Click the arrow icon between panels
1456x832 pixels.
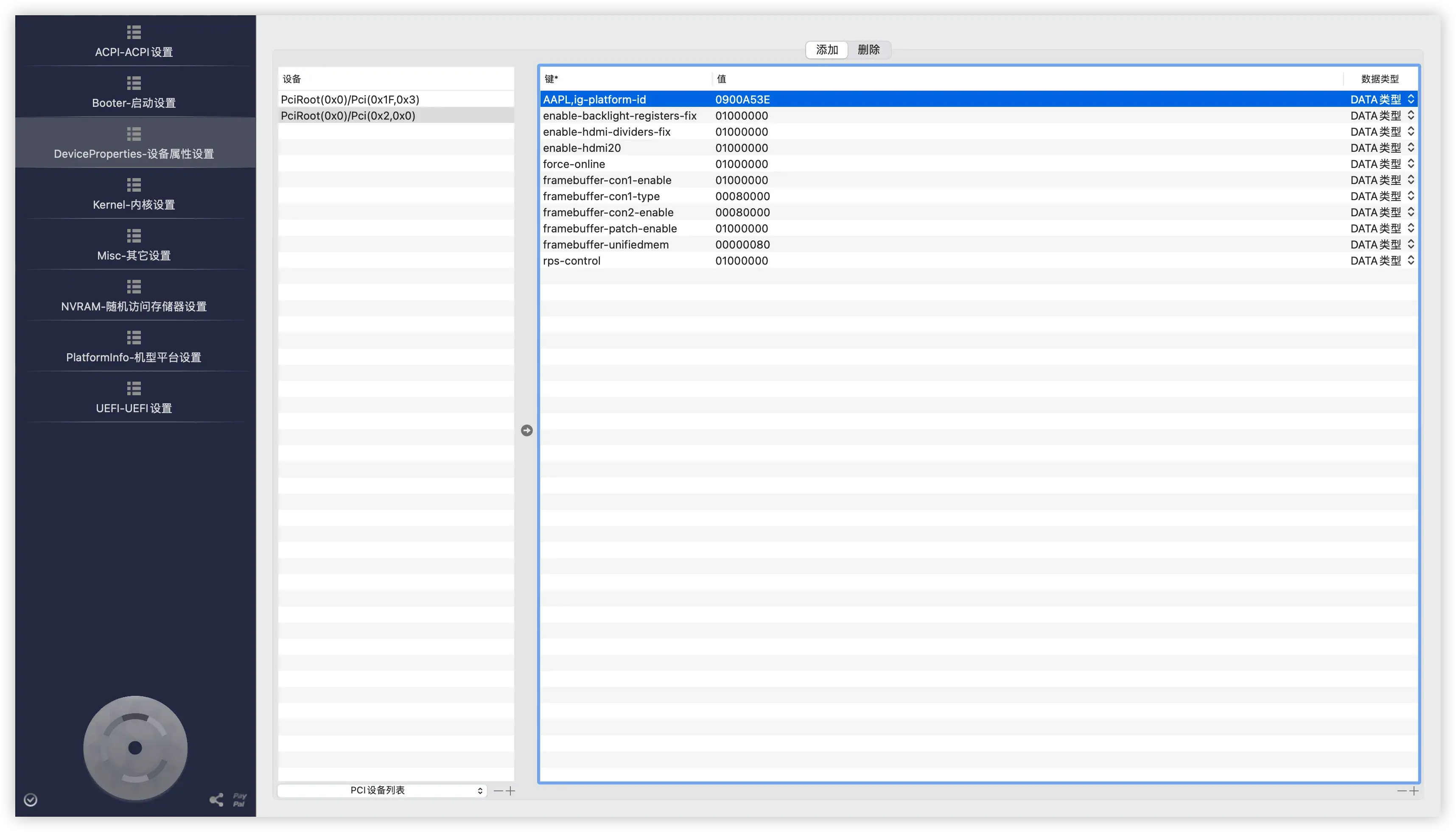point(526,430)
